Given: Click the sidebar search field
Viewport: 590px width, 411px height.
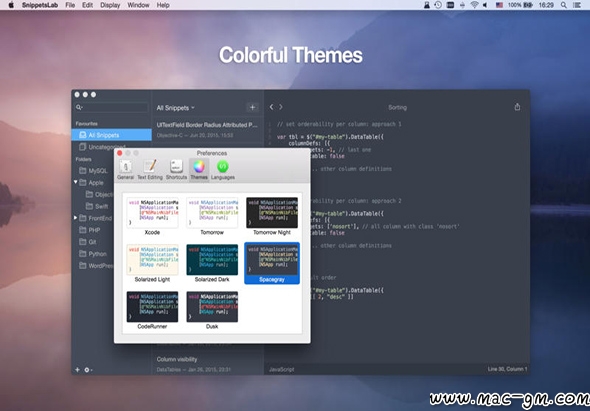Looking at the screenshot, I should (112, 107).
